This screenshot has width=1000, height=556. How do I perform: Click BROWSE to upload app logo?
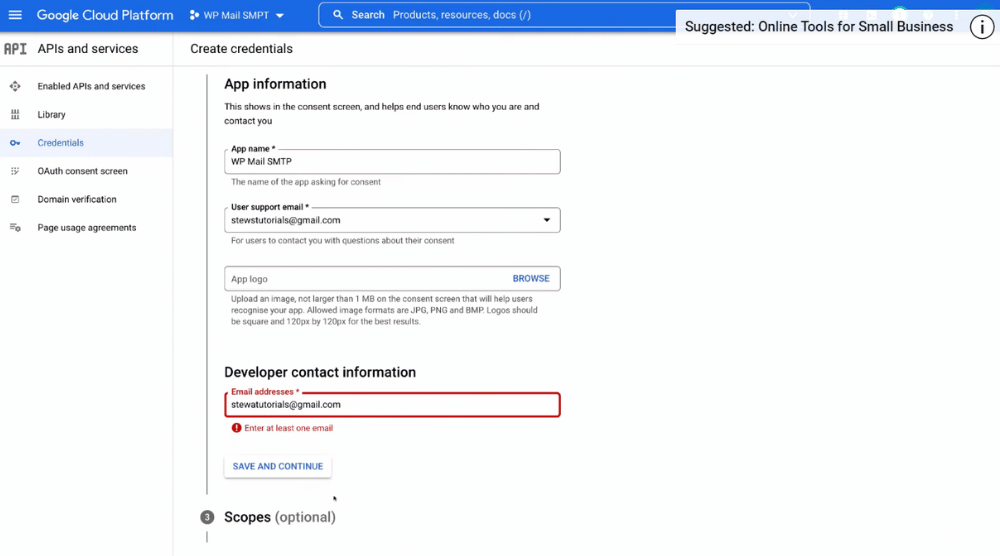[531, 279]
